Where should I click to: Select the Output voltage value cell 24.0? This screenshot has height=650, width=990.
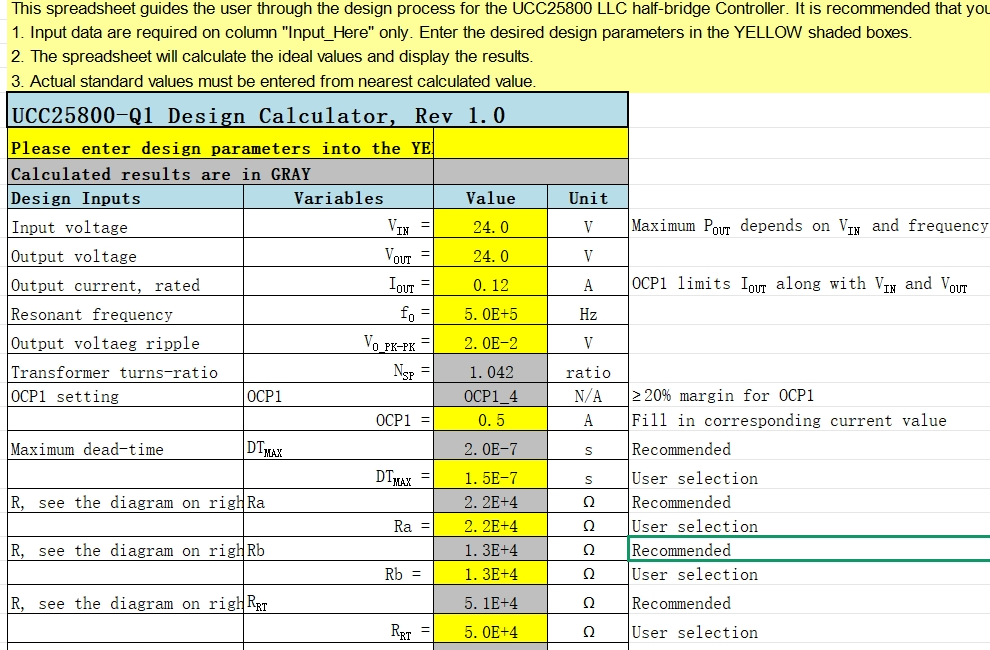coord(490,255)
